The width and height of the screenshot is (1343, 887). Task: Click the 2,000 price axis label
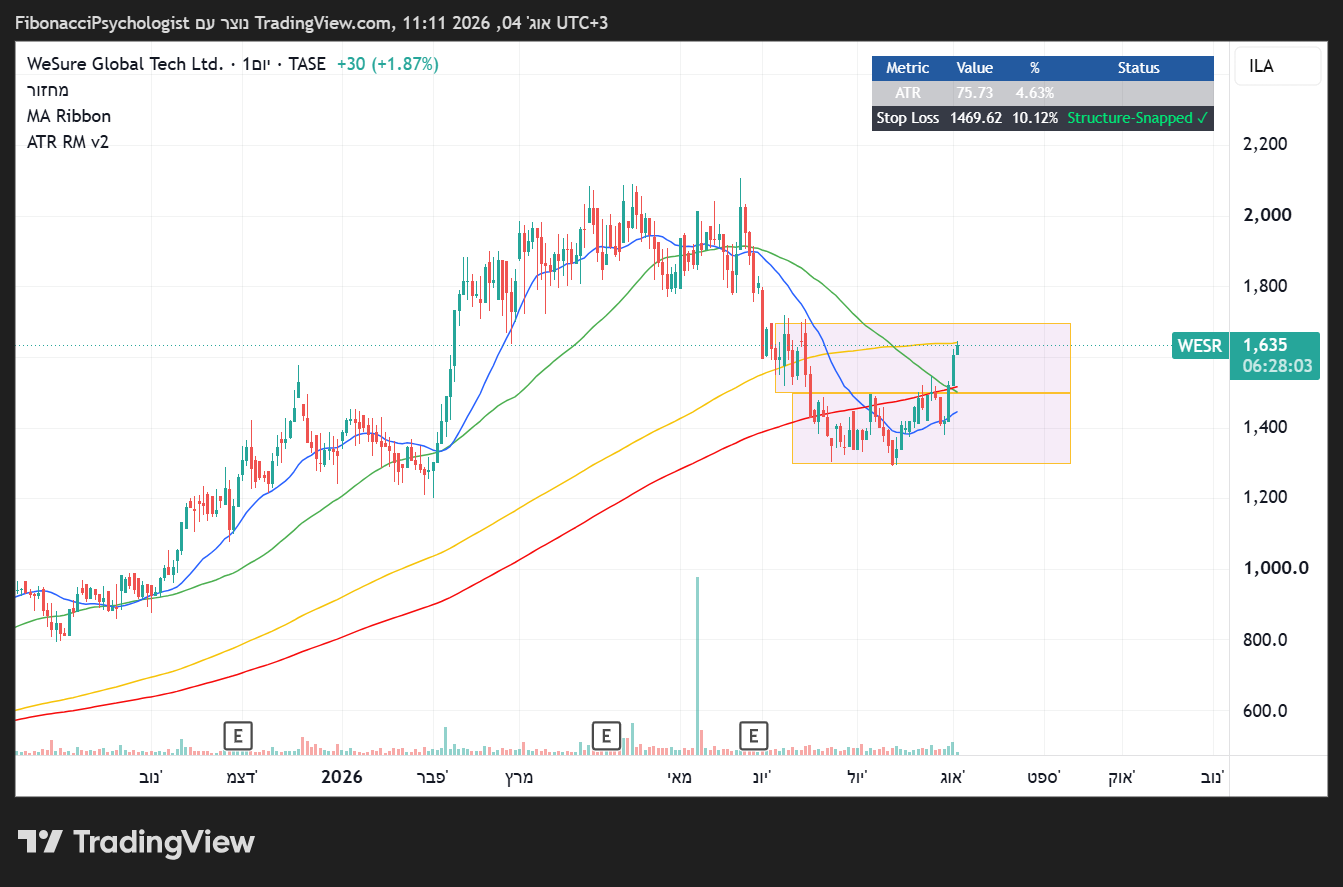pyautogui.click(x=1265, y=215)
